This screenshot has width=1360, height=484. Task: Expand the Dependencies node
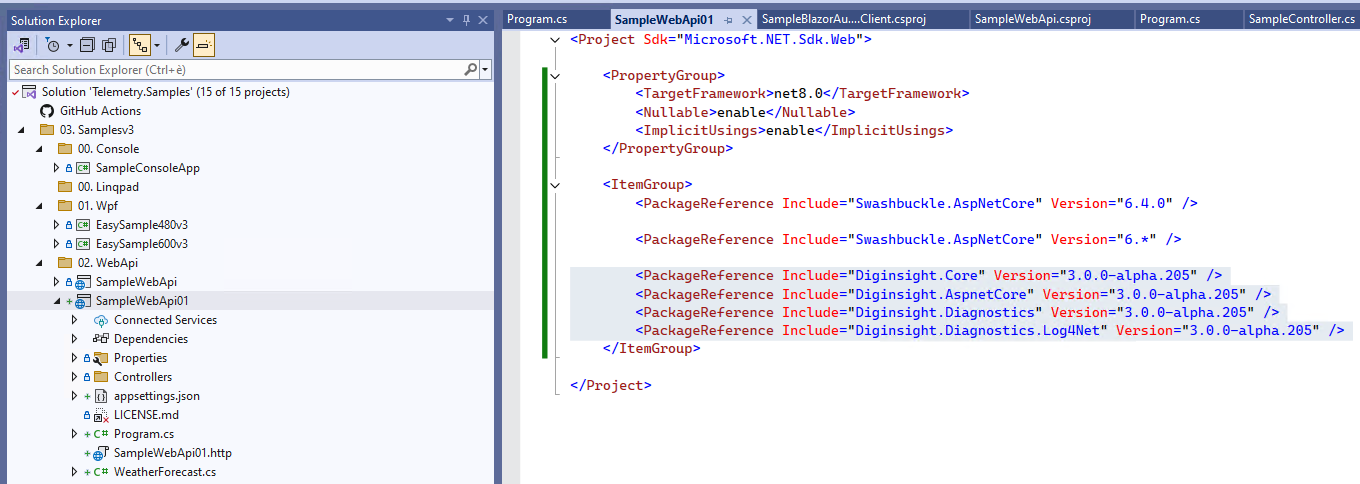74,339
